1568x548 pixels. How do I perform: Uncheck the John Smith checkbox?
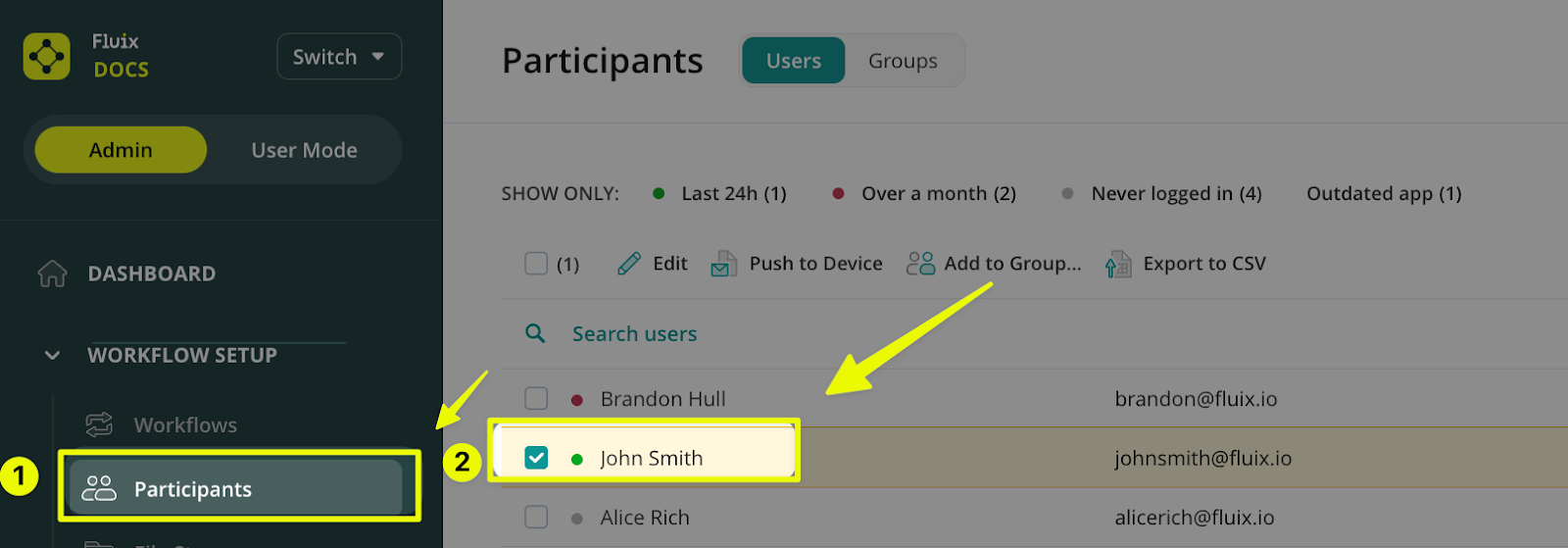(536, 458)
